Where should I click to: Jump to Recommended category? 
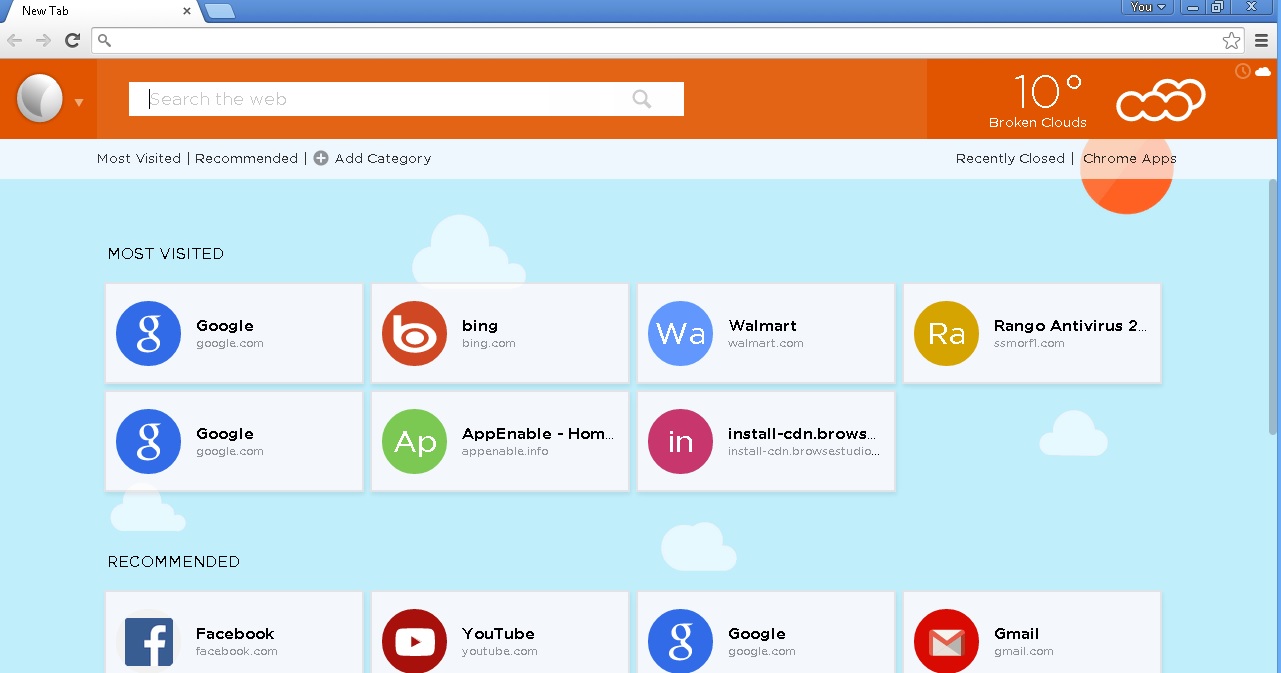point(246,158)
